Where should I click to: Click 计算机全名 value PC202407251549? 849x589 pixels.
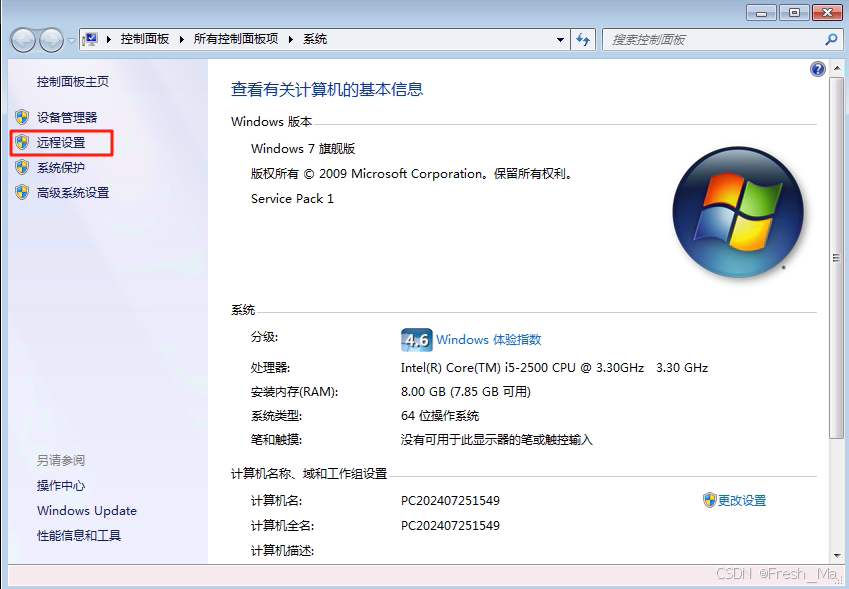pyautogui.click(x=450, y=525)
